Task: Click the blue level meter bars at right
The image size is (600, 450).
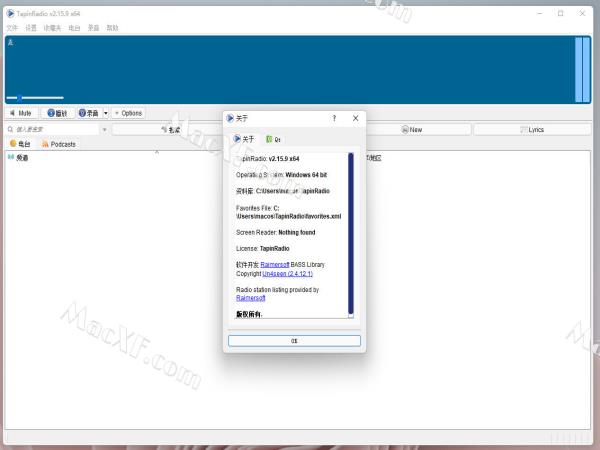Action: (582, 70)
